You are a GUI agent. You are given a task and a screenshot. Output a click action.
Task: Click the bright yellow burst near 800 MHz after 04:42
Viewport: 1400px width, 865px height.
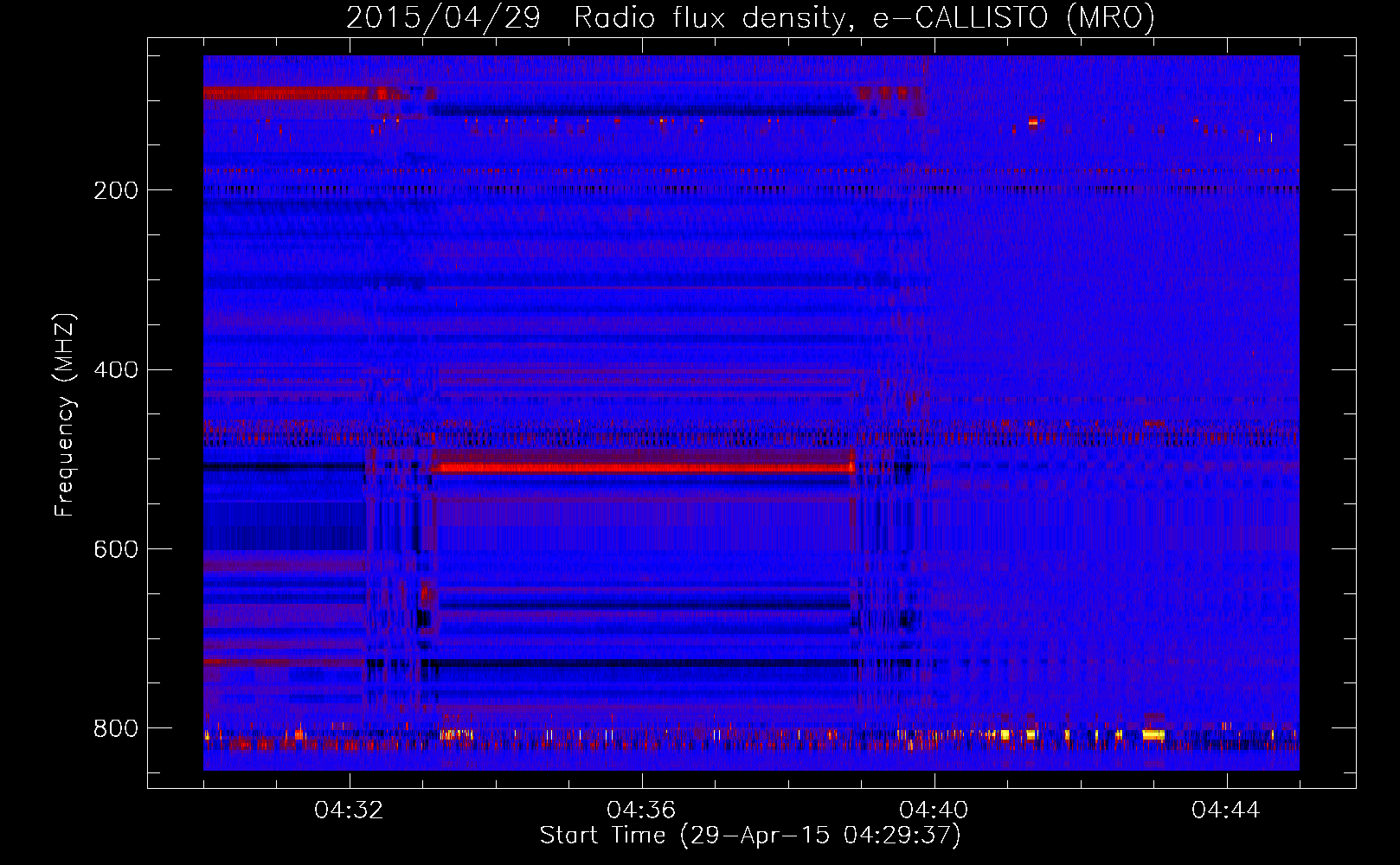pos(1153,734)
